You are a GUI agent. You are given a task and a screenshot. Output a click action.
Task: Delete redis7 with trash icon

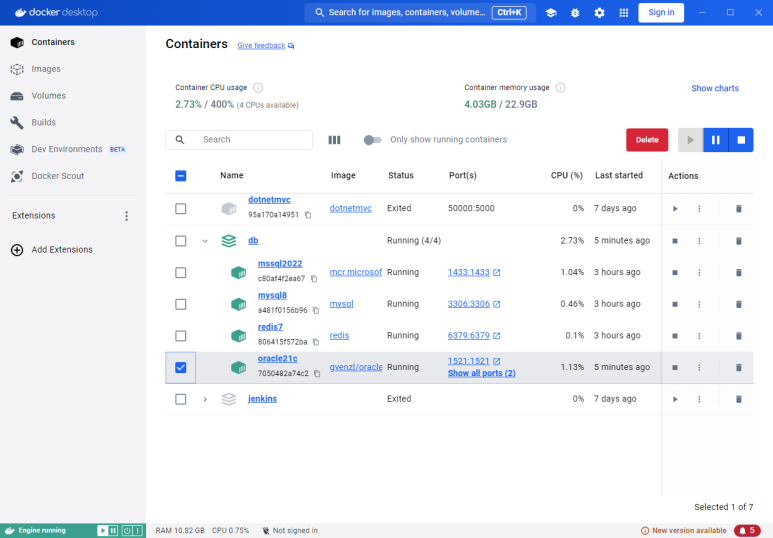coord(738,336)
